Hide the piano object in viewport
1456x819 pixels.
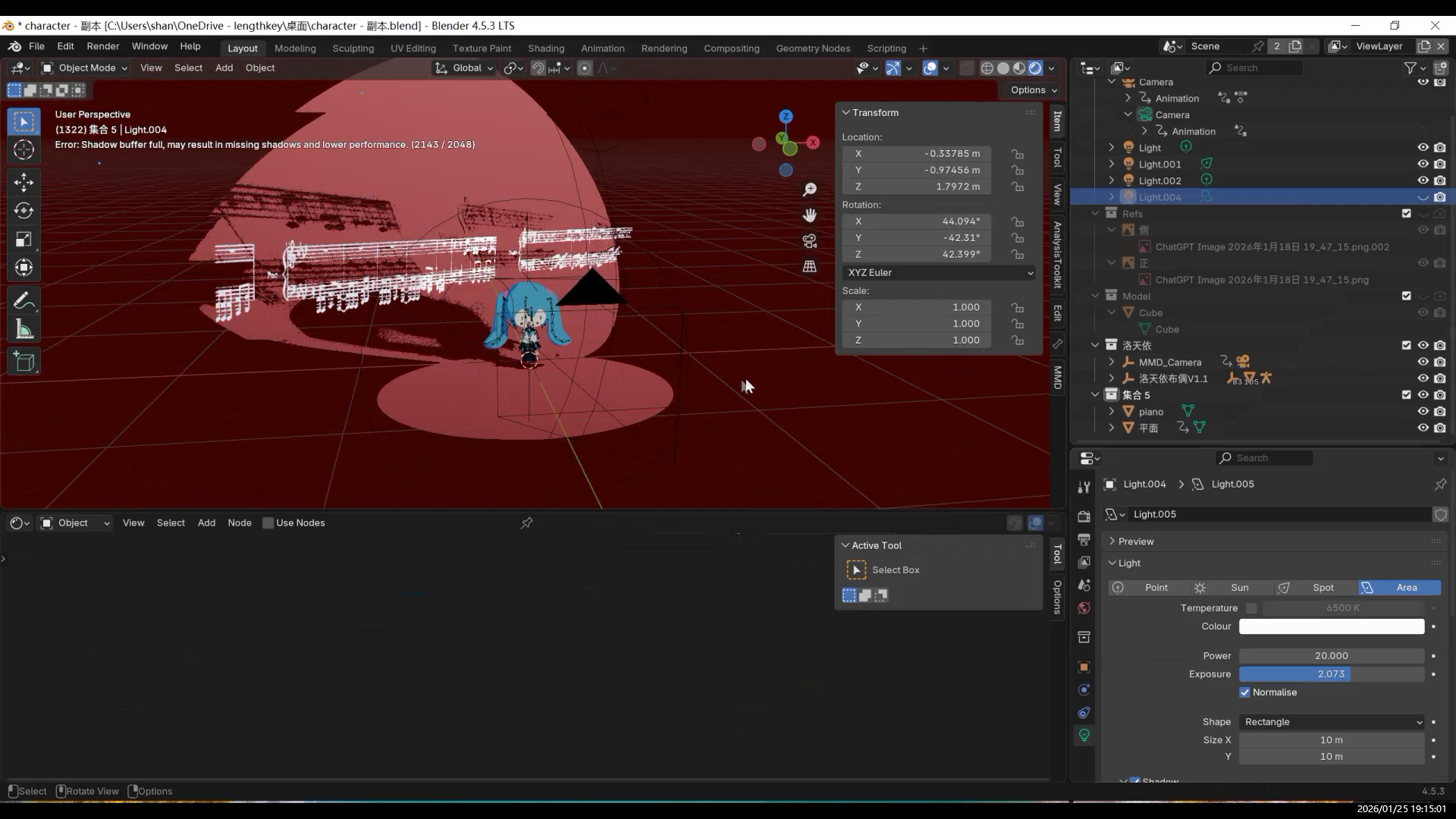point(1423,412)
